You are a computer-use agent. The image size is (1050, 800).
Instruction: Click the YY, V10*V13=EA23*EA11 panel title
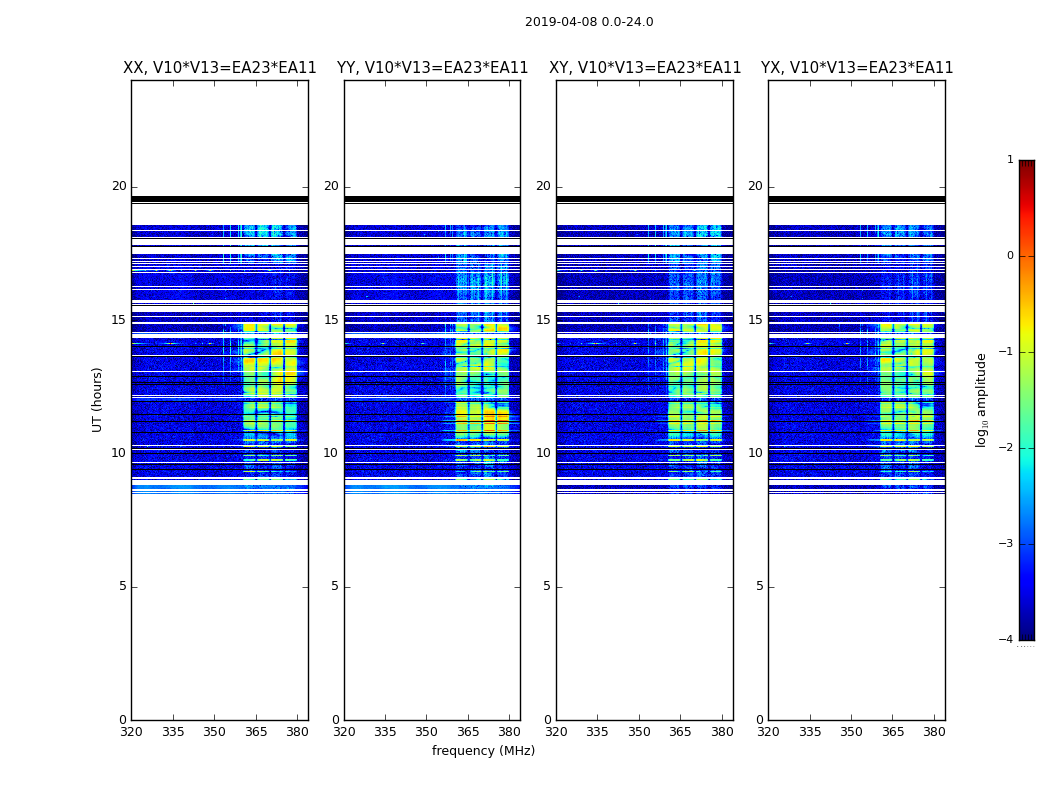coord(433,68)
